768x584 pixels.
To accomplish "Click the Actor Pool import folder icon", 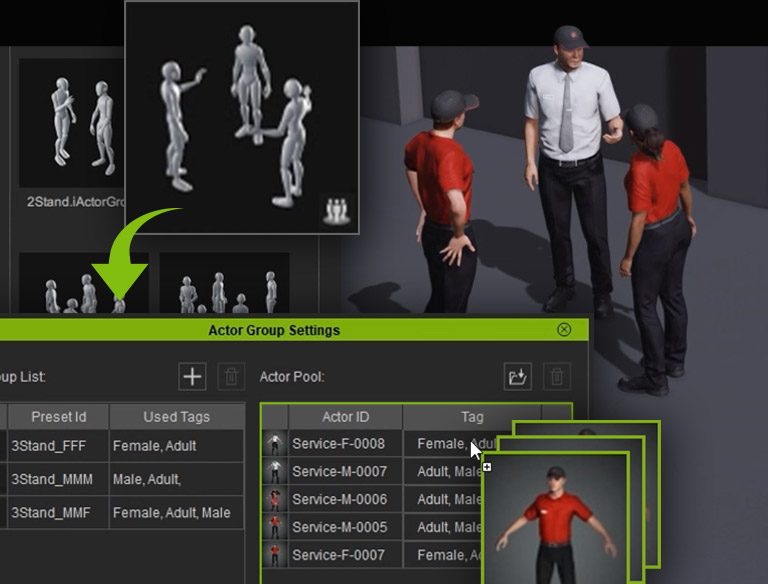I will click(517, 377).
